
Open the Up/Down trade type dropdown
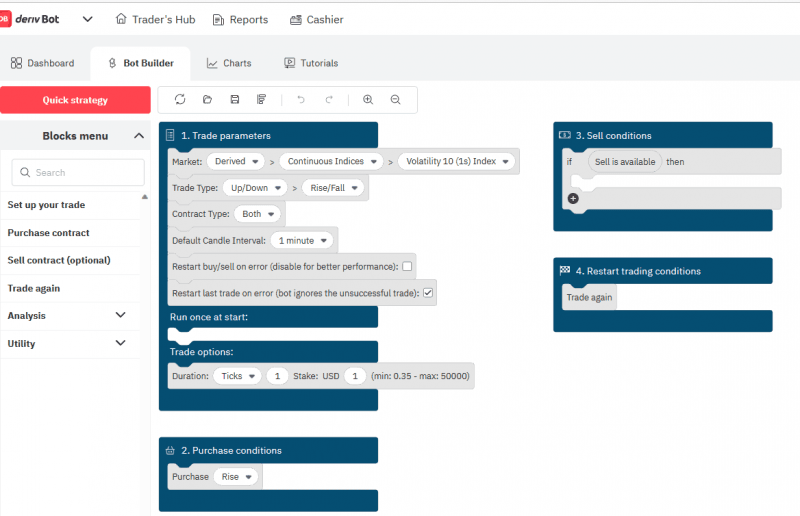coord(255,188)
